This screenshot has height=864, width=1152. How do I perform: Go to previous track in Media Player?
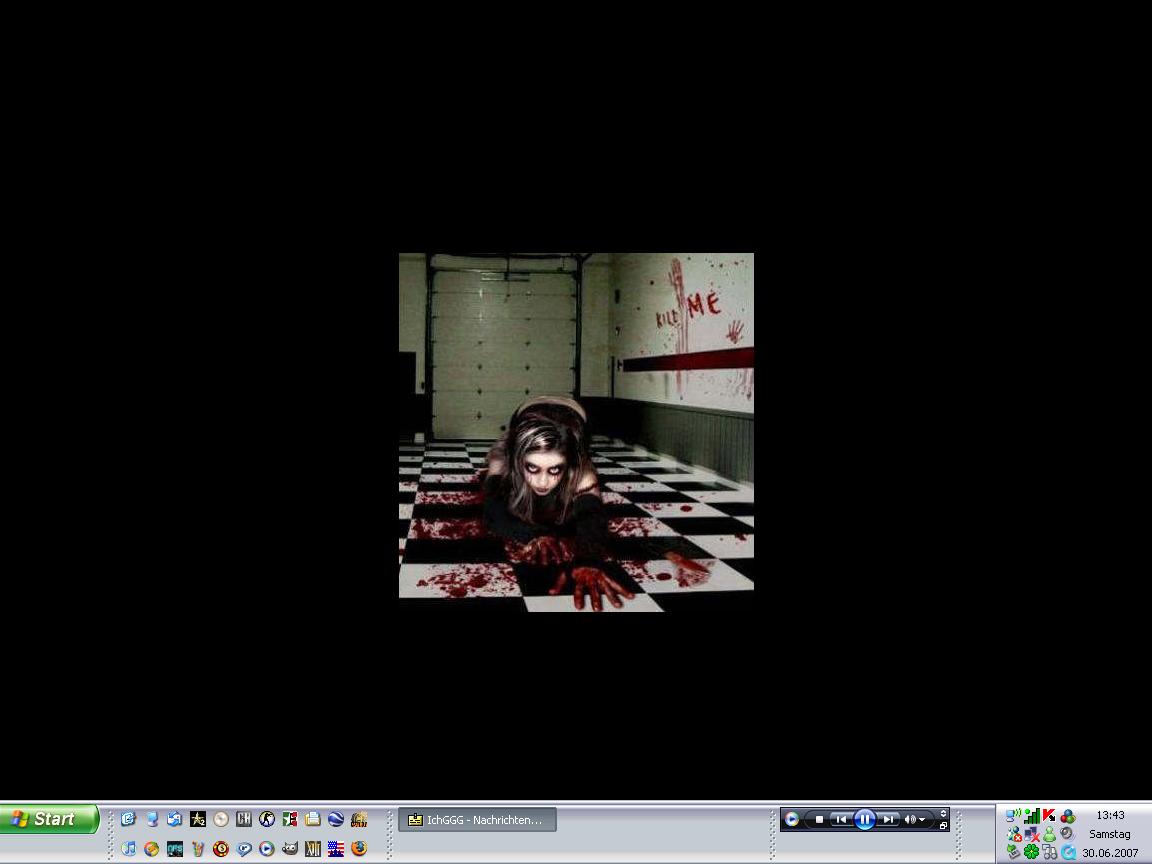tap(841, 819)
